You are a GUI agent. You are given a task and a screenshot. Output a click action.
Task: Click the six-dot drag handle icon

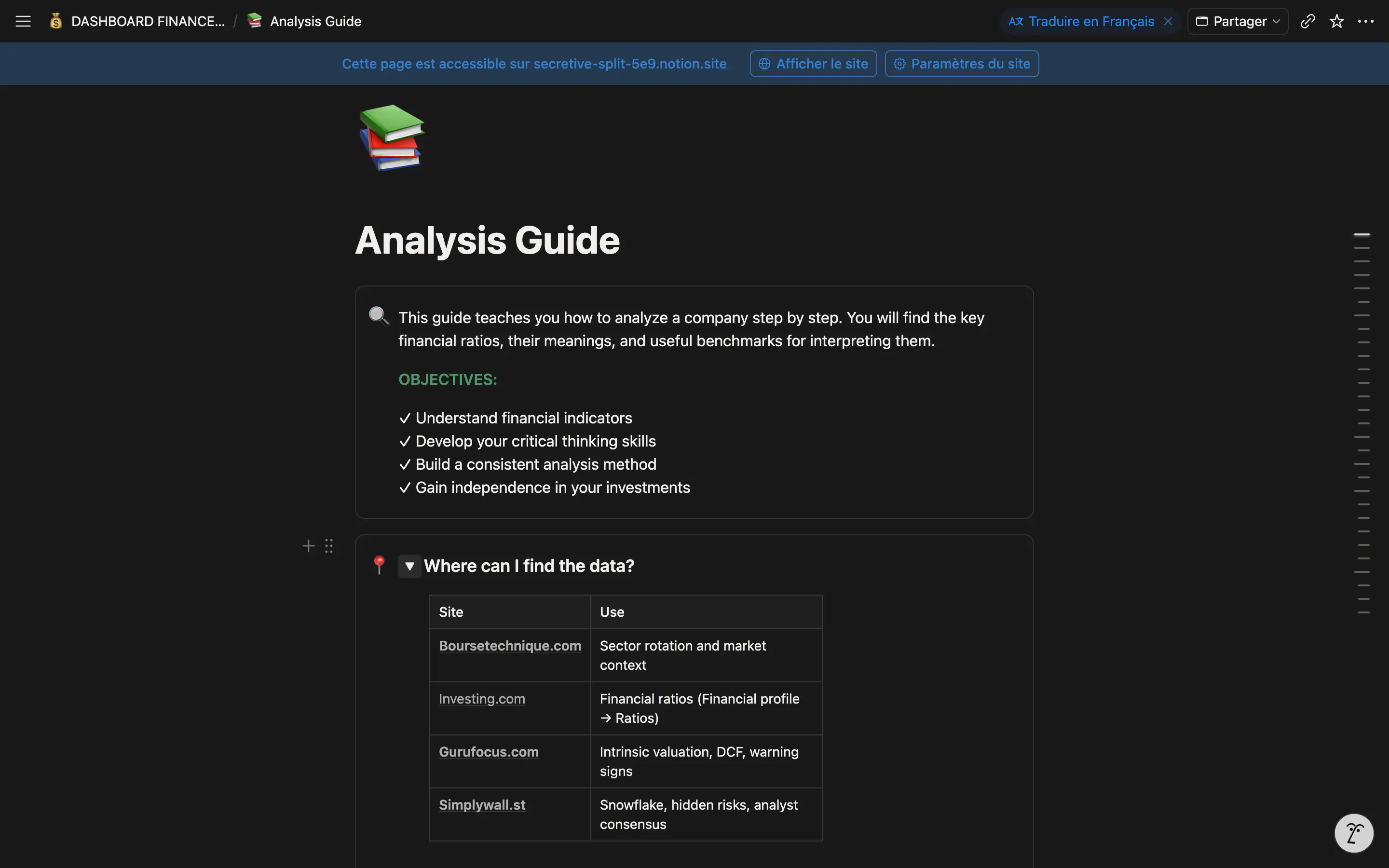(329, 546)
